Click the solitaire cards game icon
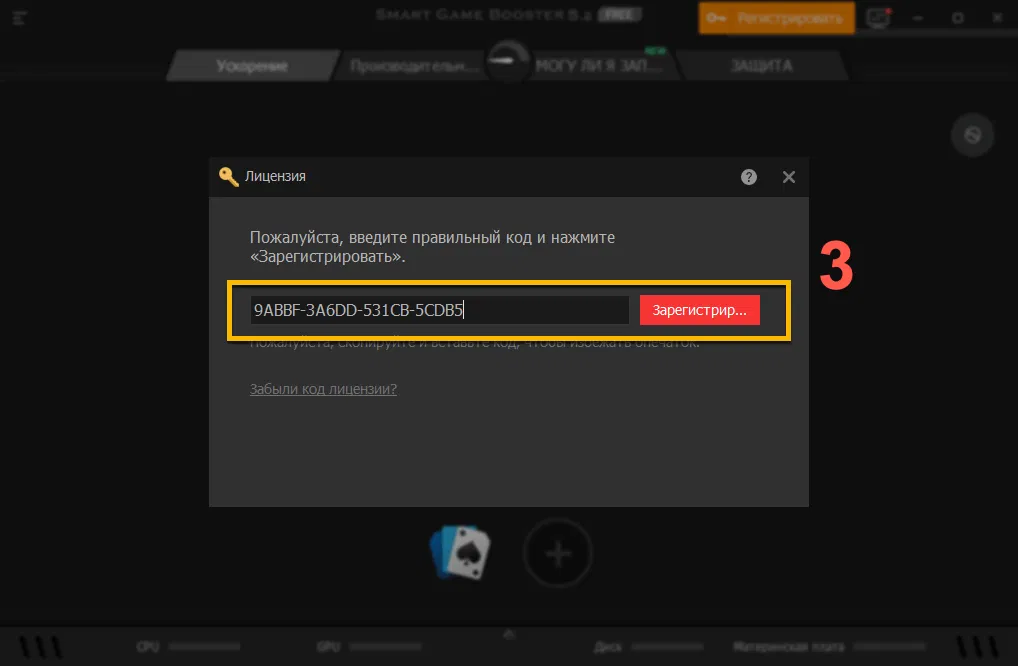This screenshot has width=1018, height=666. click(x=460, y=552)
